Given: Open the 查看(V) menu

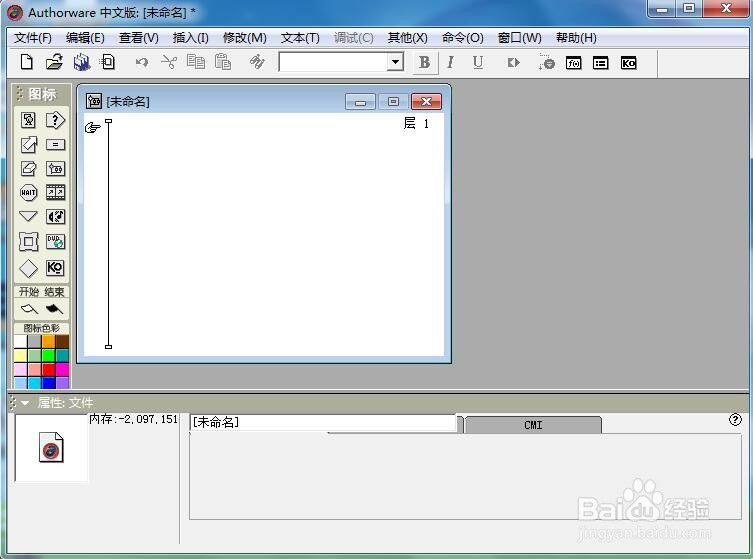Looking at the screenshot, I should [x=138, y=37].
